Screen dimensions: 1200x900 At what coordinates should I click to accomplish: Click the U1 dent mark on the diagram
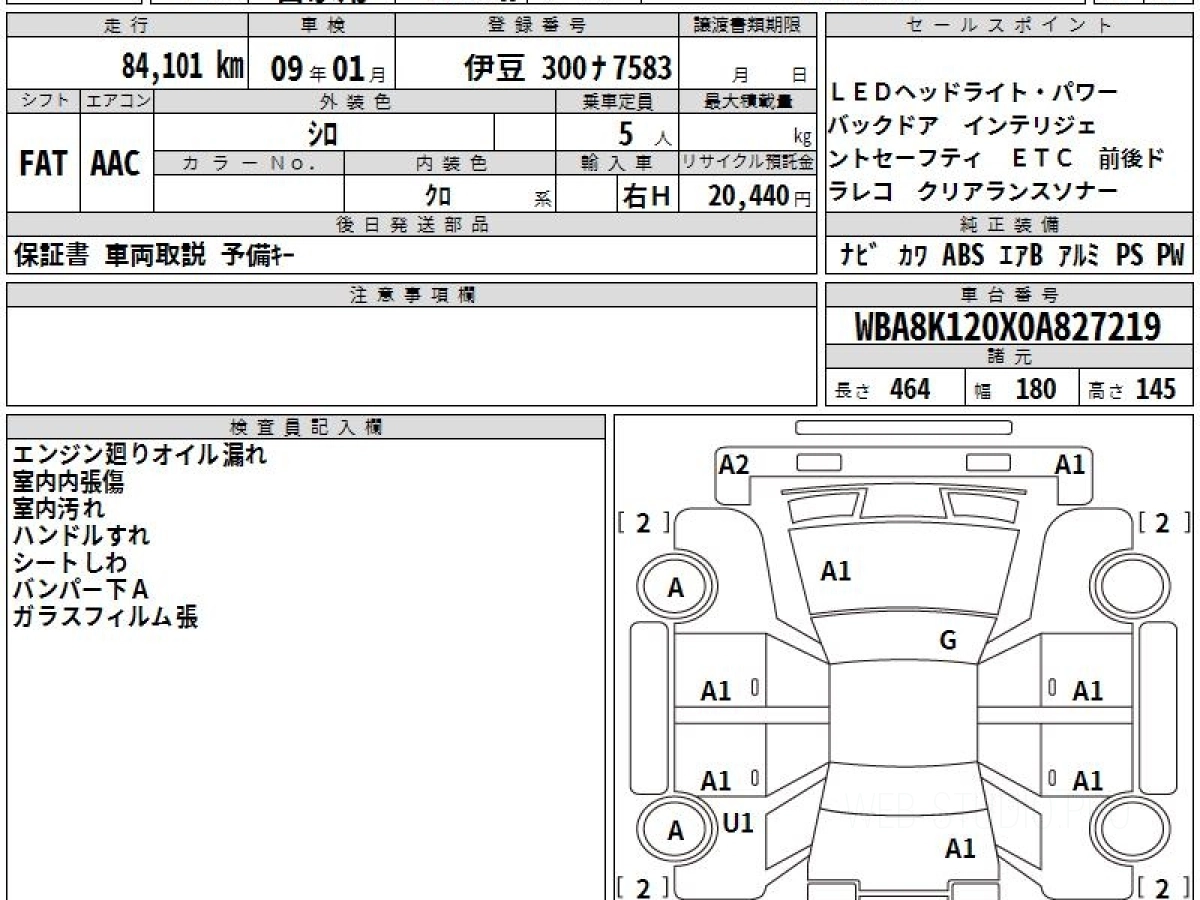(x=737, y=823)
